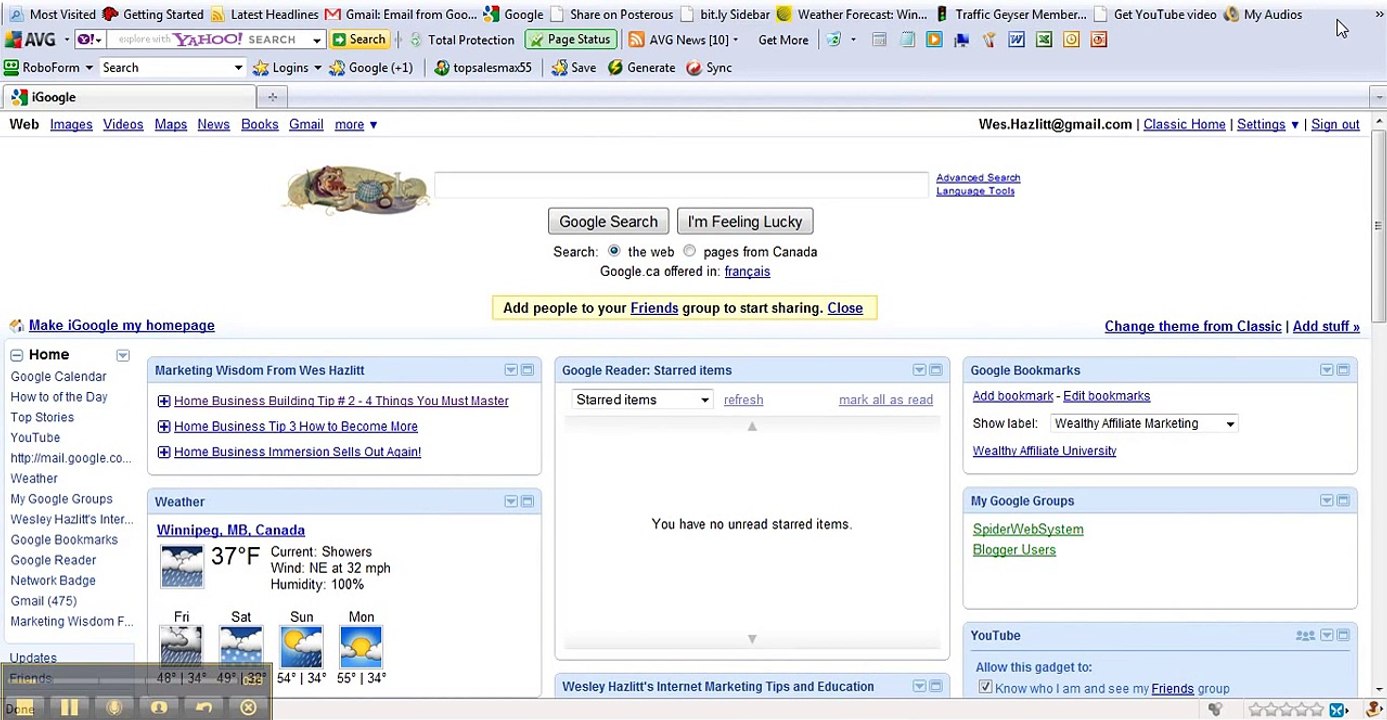Image resolution: width=1387 pixels, height=720 pixels.
Task: Click the Friday weather forecast image
Action: pos(181,647)
